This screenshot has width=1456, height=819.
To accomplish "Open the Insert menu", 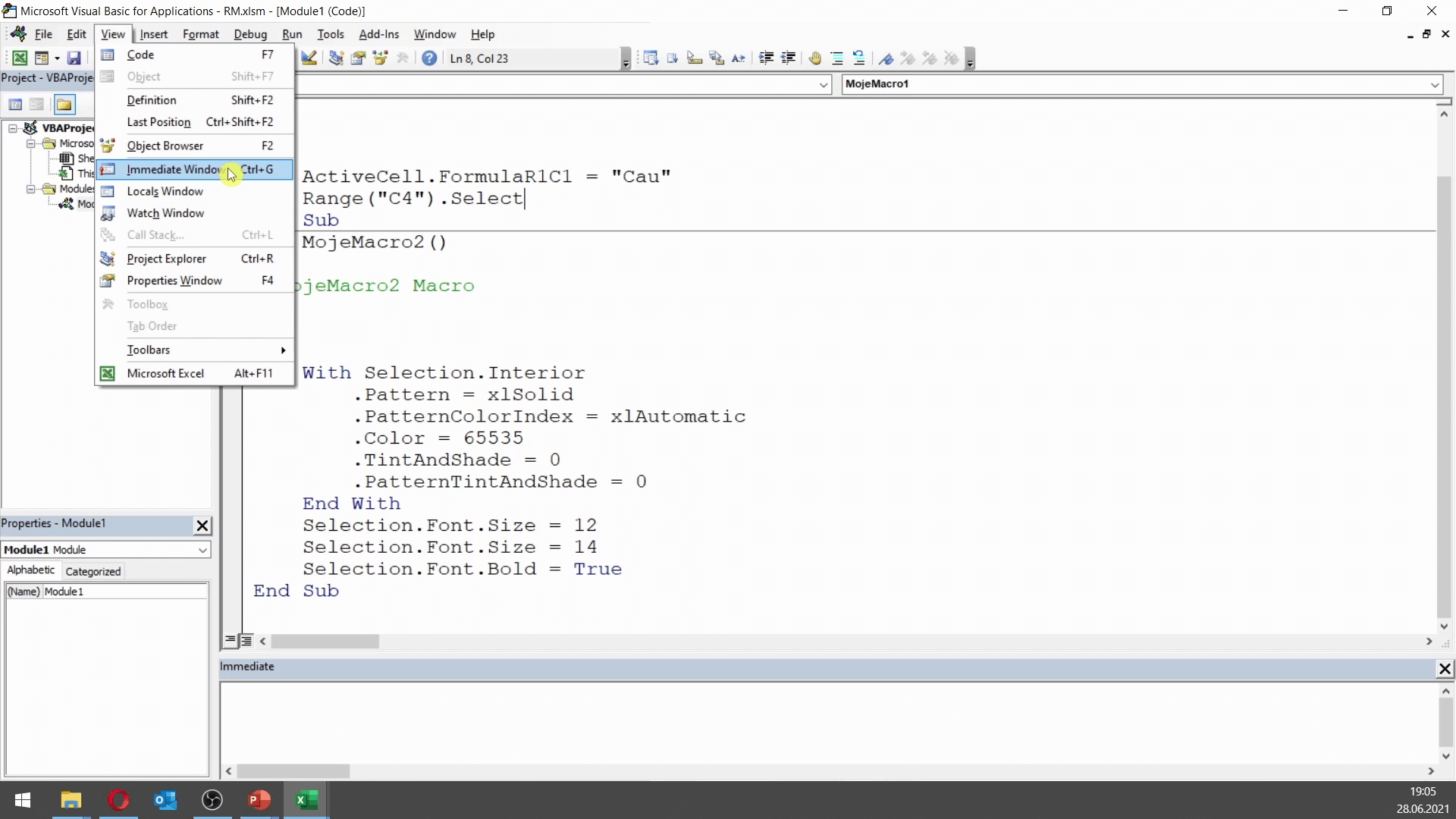I will 153,34.
